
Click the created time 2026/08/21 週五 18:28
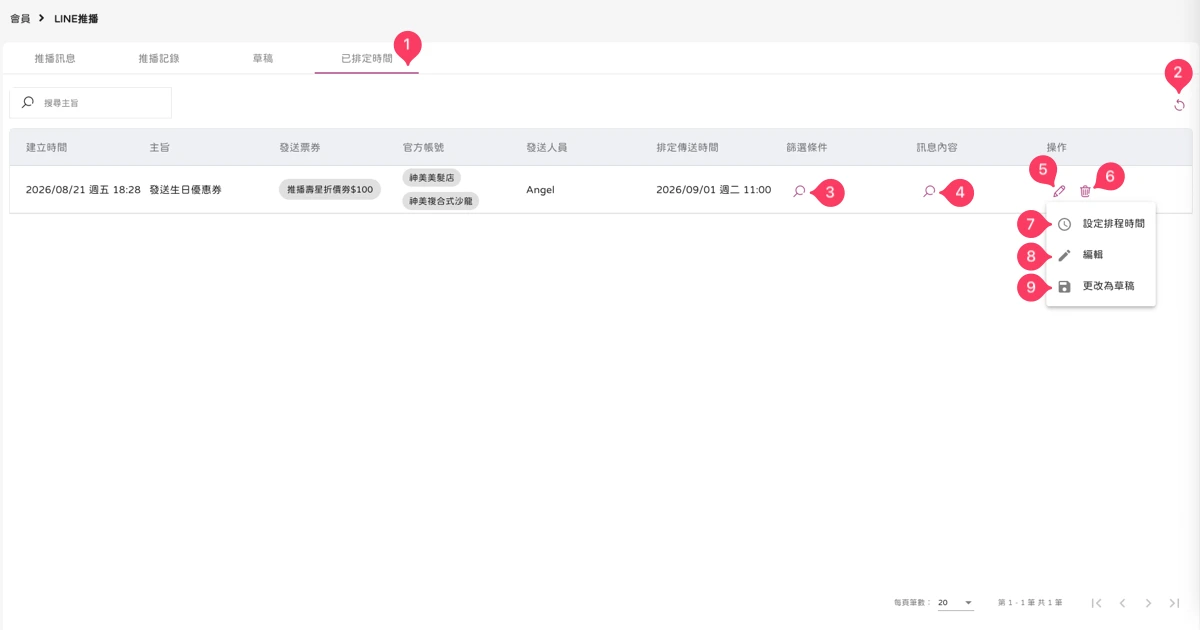coord(83,190)
